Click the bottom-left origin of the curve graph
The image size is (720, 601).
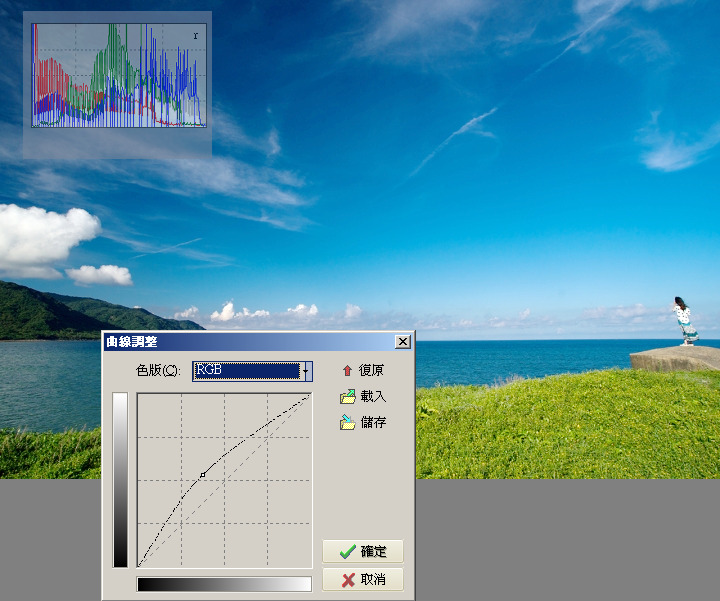pos(139,566)
